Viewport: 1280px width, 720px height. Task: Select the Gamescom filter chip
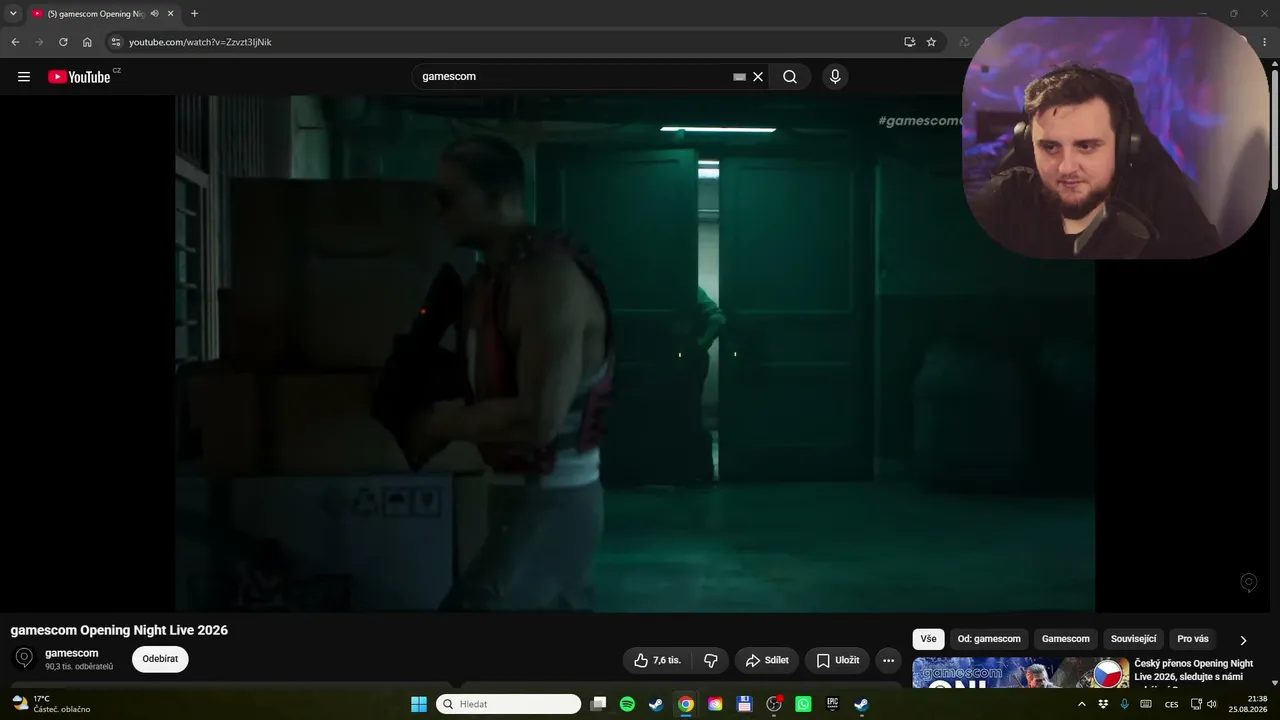[1066, 639]
